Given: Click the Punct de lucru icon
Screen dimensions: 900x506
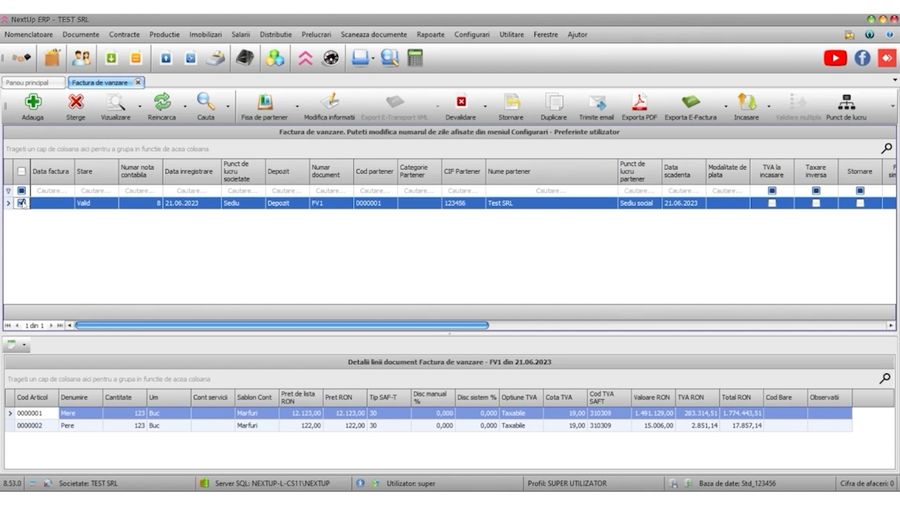Looking at the screenshot, I should pos(846,102).
